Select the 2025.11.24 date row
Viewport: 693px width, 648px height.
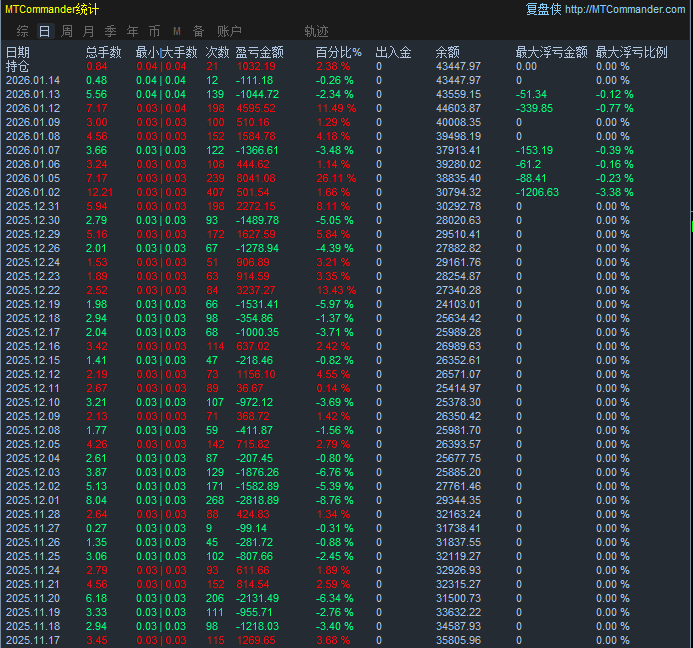pos(33,570)
